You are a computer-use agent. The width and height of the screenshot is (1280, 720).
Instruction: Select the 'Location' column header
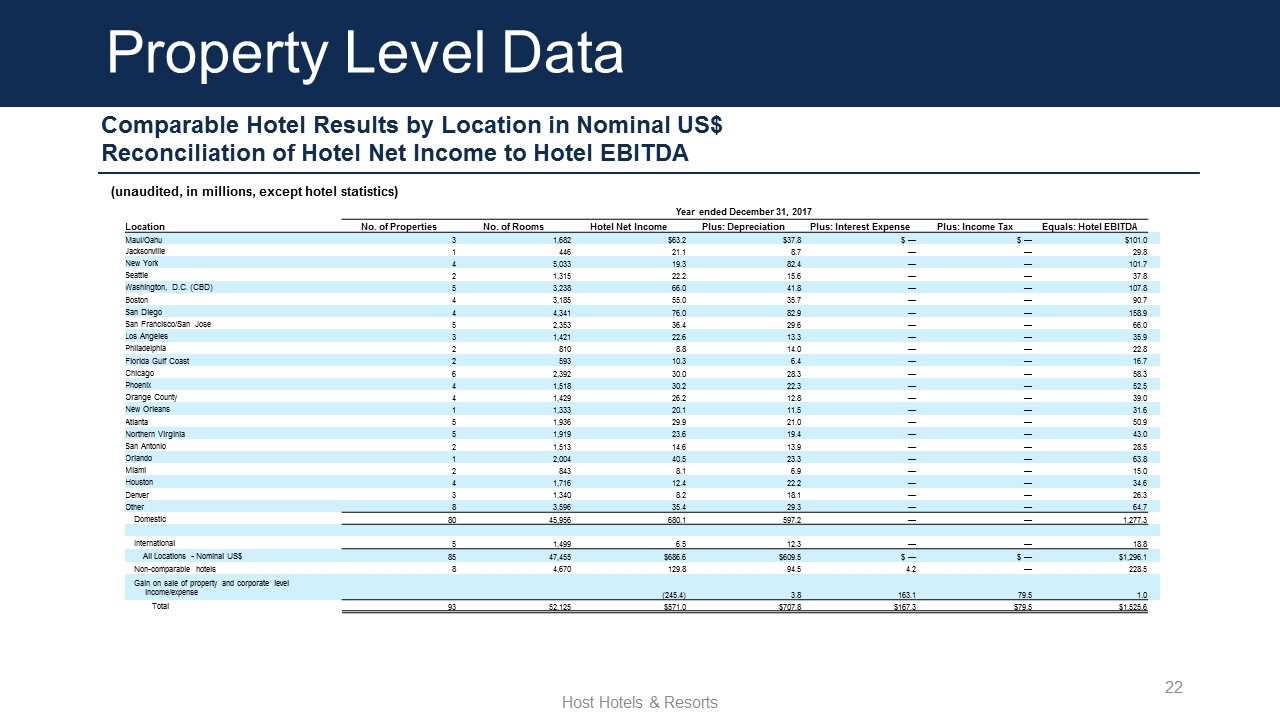pos(145,227)
